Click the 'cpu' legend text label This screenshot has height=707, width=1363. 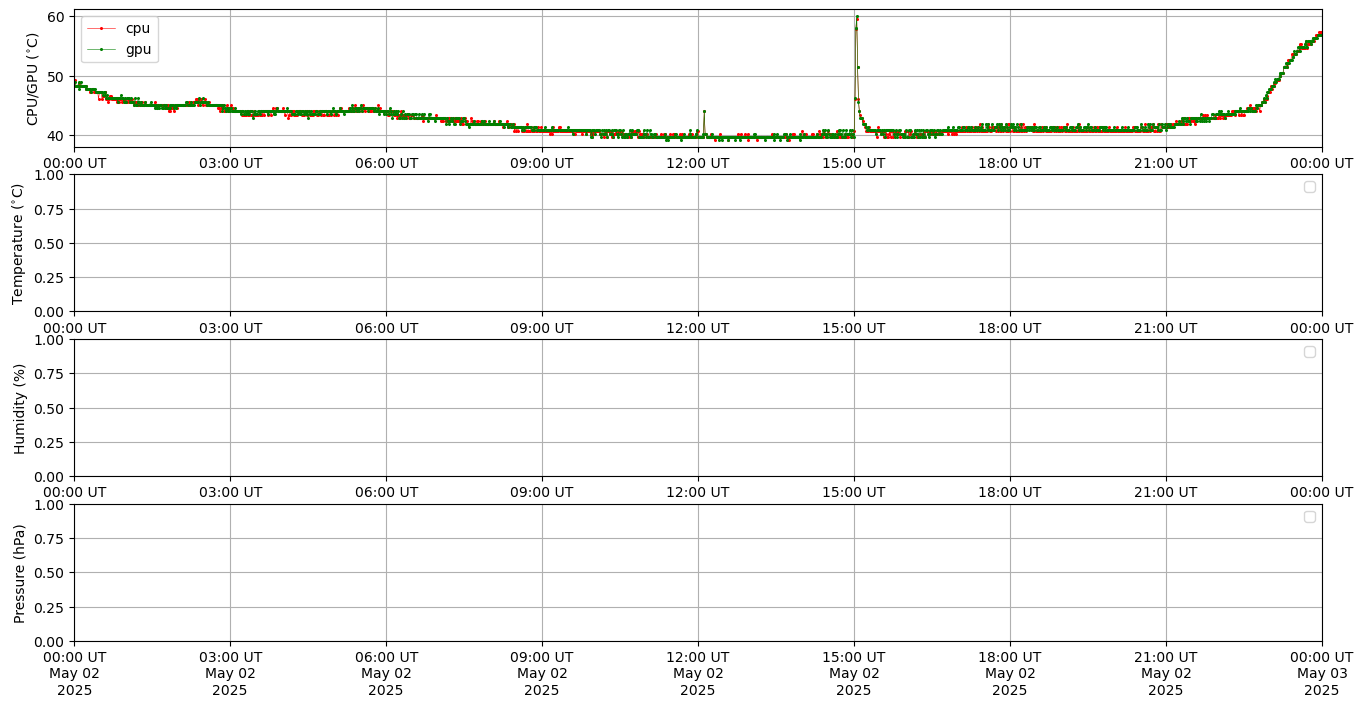pos(137,28)
